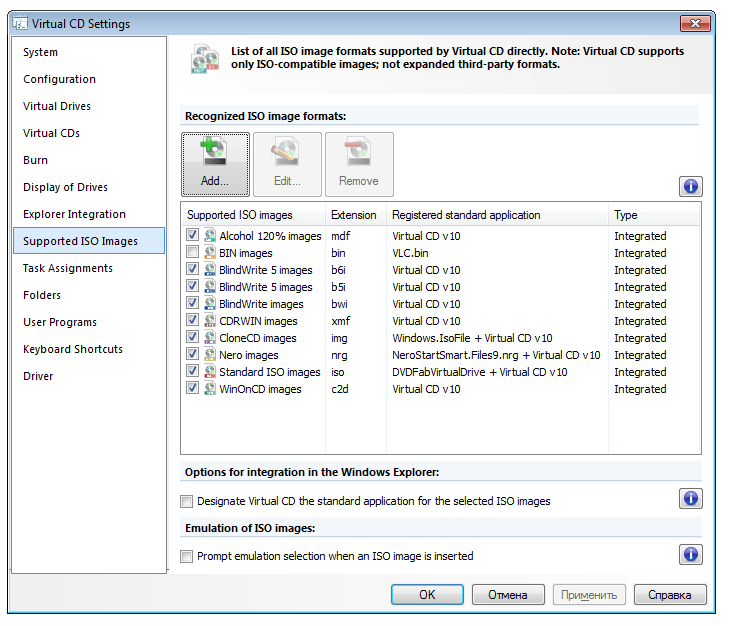Click the BIN images disc icon
The height and width of the screenshot is (626, 735).
click(210, 252)
